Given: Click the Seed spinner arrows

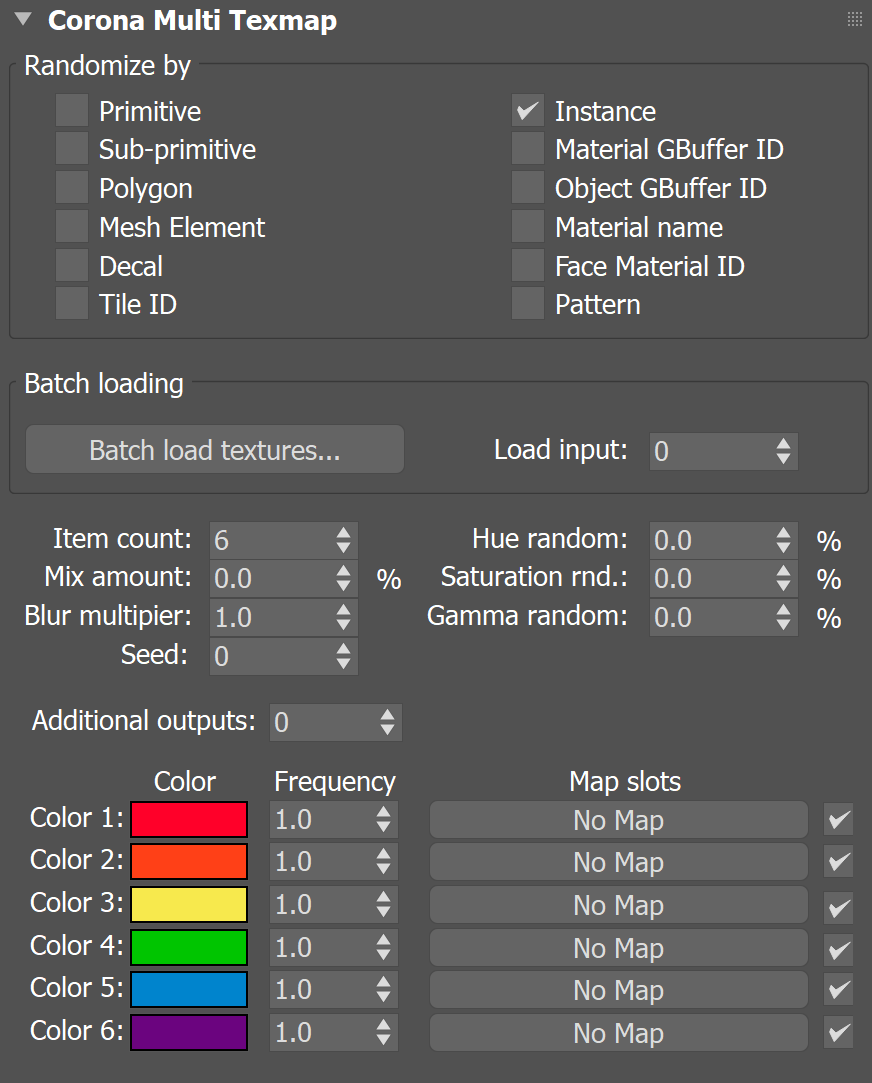Looking at the screenshot, I should 344,655.
